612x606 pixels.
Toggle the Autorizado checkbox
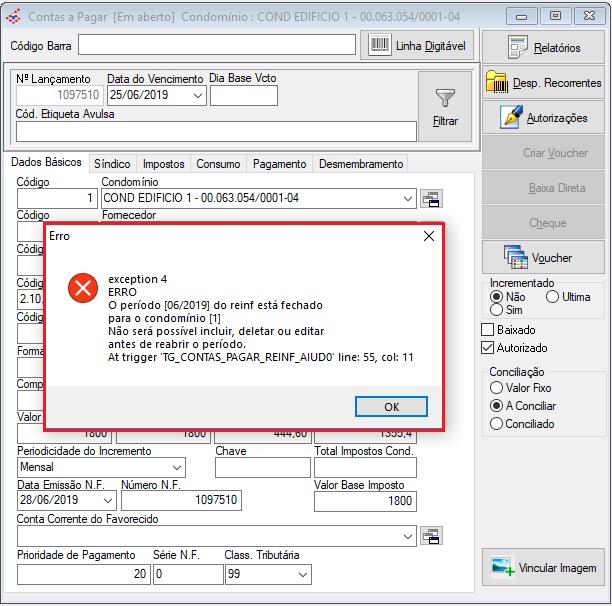coord(487,348)
